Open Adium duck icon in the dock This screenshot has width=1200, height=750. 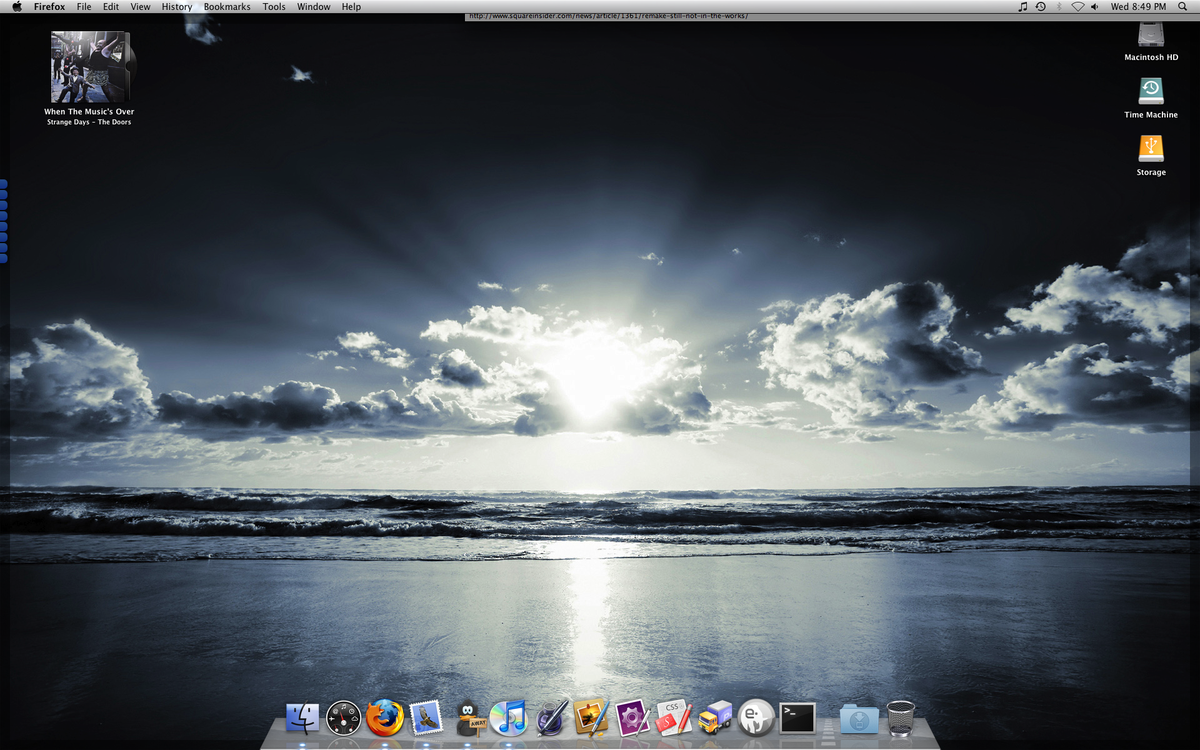[x=468, y=717]
